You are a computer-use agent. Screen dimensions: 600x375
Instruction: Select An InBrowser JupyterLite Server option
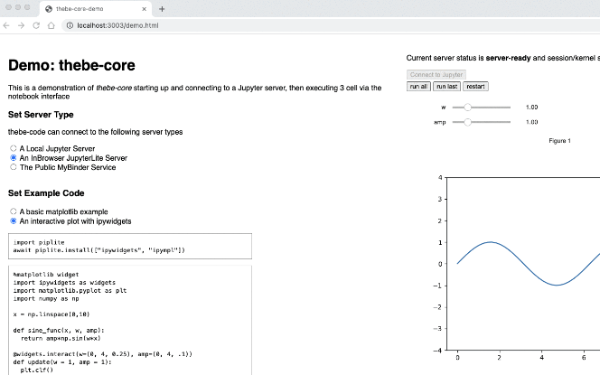click(x=13, y=158)
